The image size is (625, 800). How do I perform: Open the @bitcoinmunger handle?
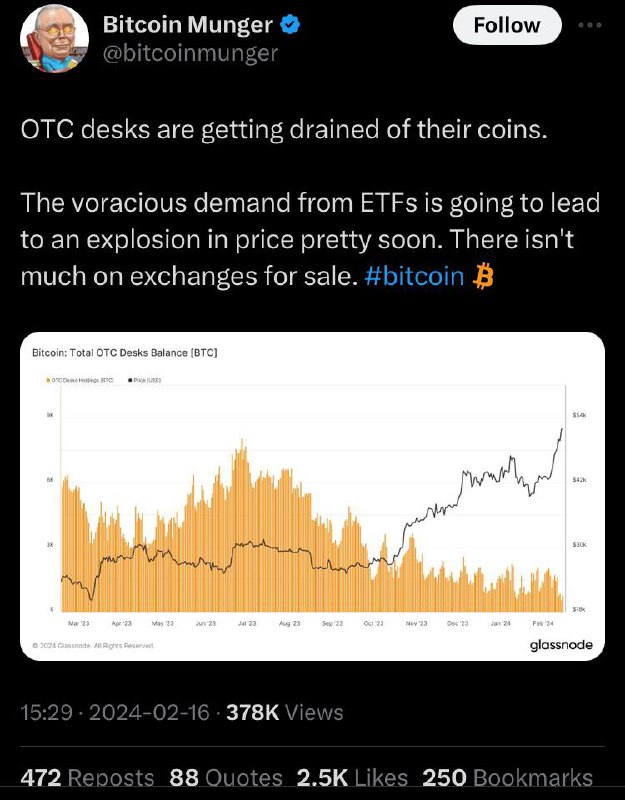pos(190,53)
